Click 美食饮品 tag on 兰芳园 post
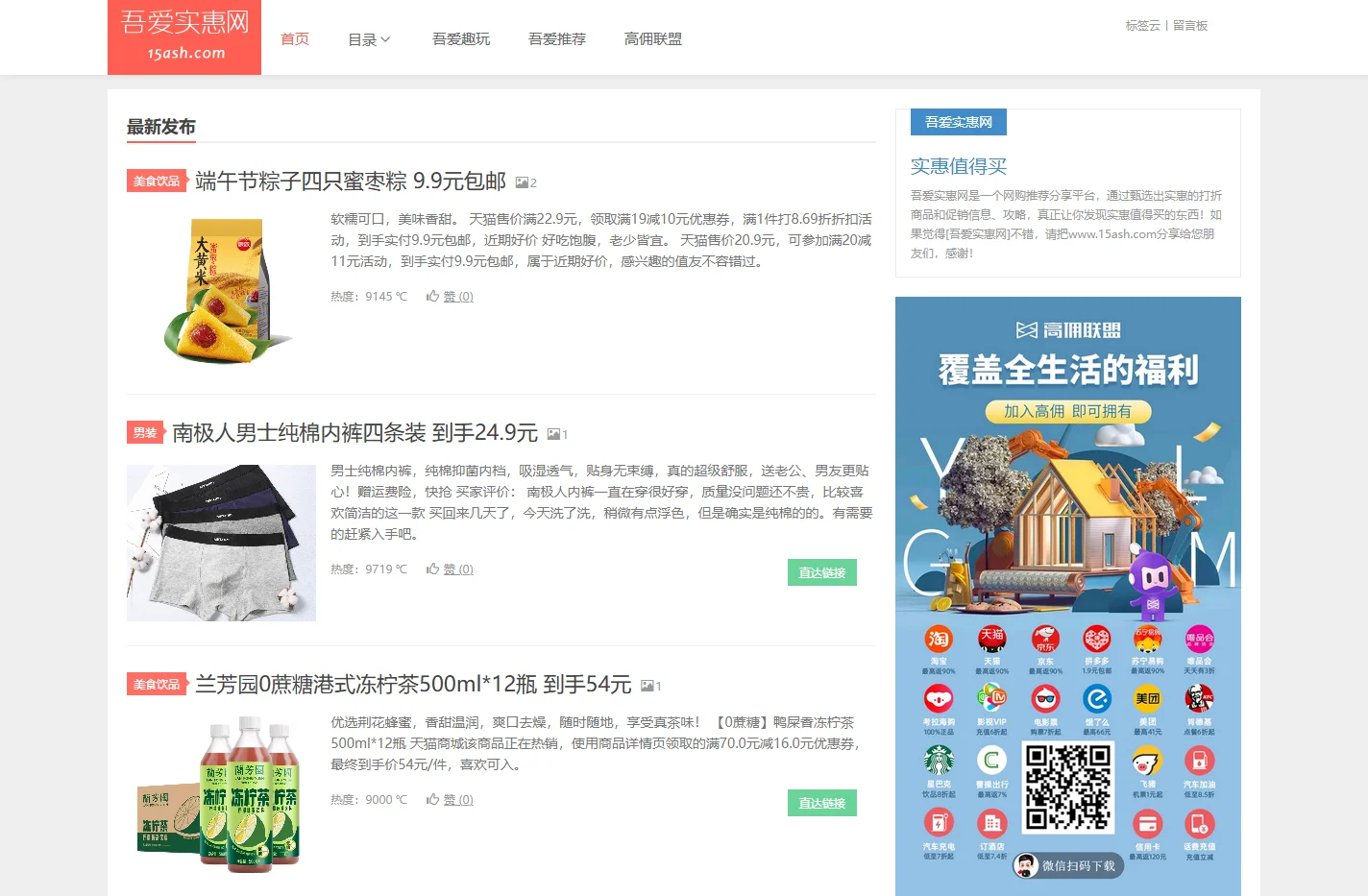The width and height of the screenshot is (1368, 896). click(157, 684)
